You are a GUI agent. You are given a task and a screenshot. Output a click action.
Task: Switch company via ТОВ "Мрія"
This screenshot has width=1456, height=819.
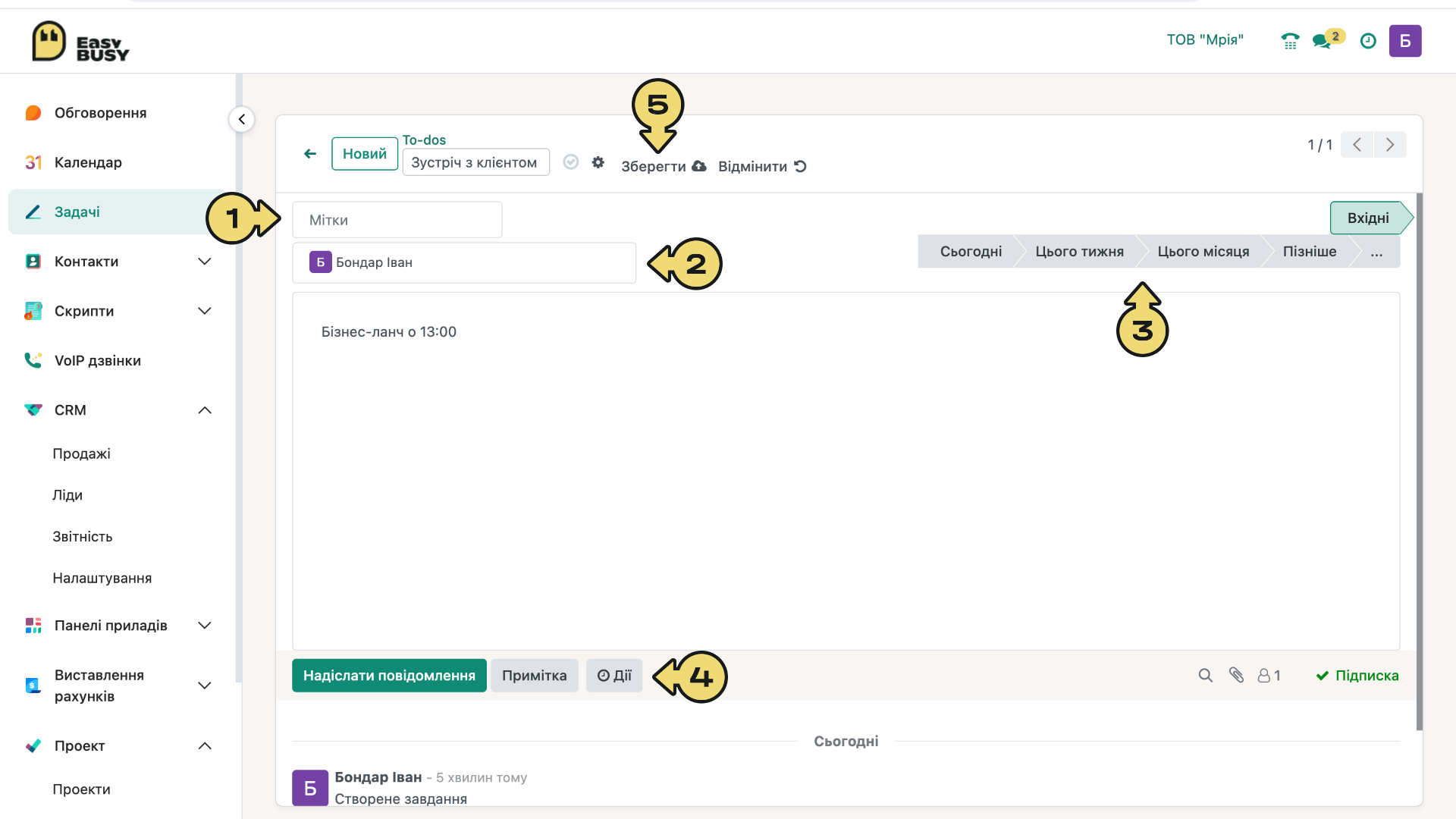tap(1205, 40)
